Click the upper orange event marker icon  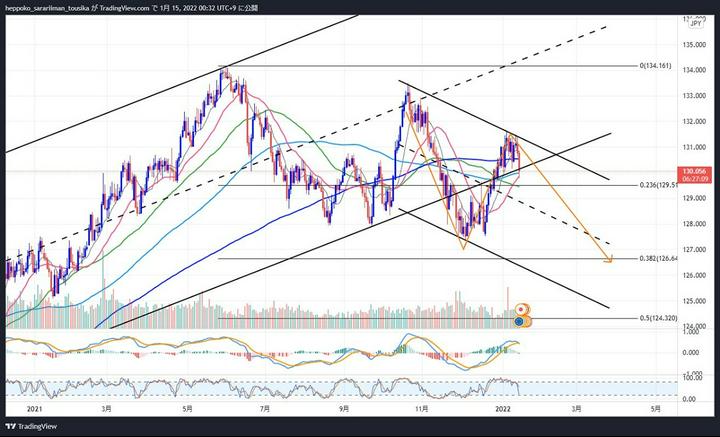(521, 308)
